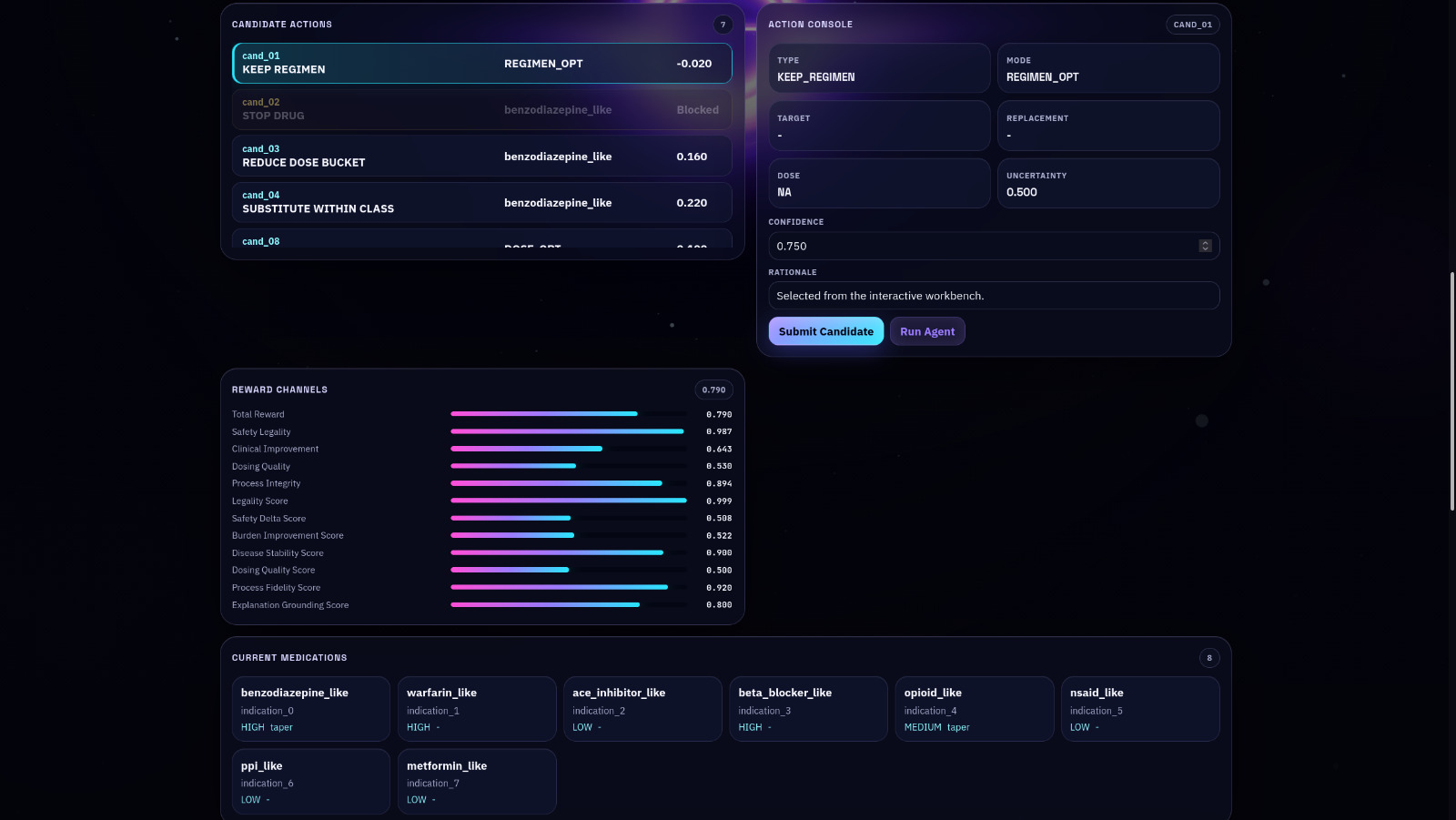The width and height of the screenshot is (1456, 820).
Task: Click the Safety Legality progress bar
Action: tap(569, 431)
